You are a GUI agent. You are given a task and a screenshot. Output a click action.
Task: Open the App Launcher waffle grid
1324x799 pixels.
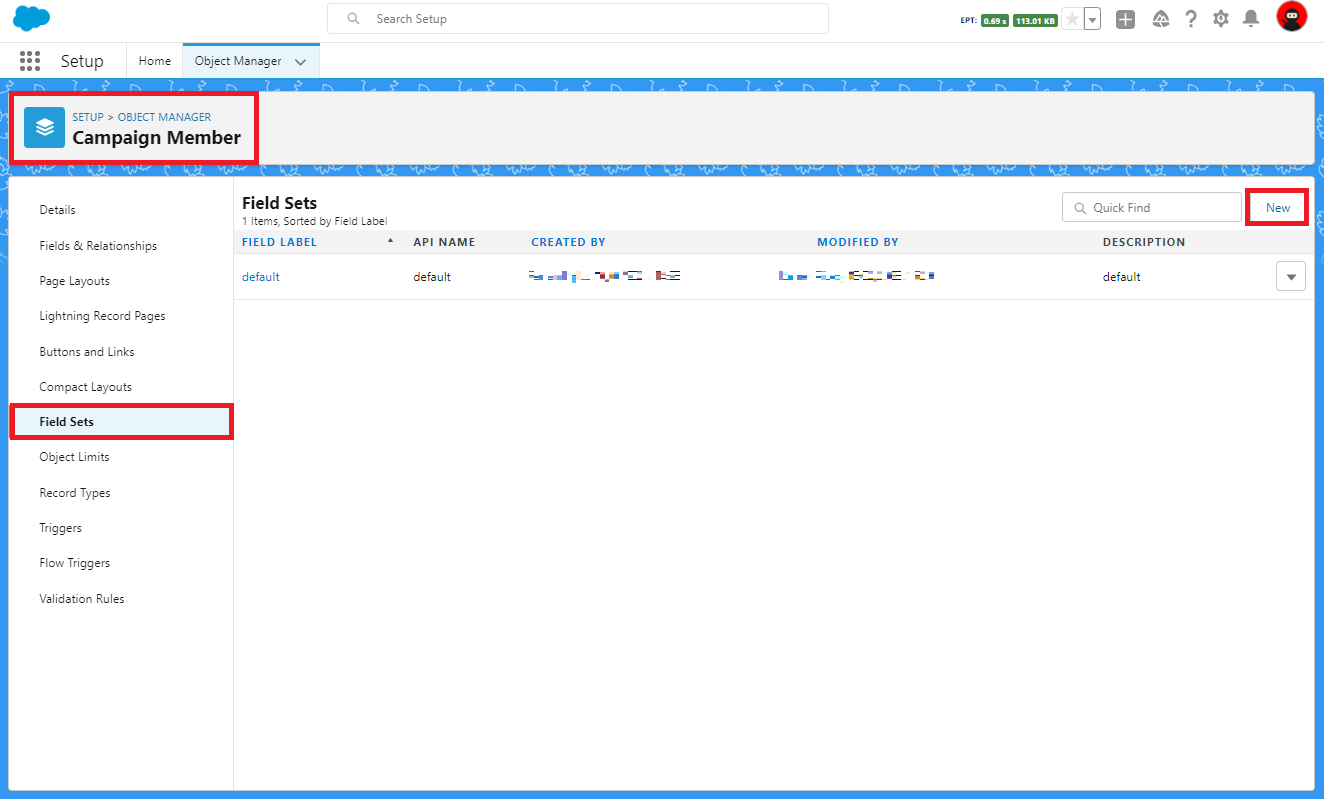click(x=29, y=61)
